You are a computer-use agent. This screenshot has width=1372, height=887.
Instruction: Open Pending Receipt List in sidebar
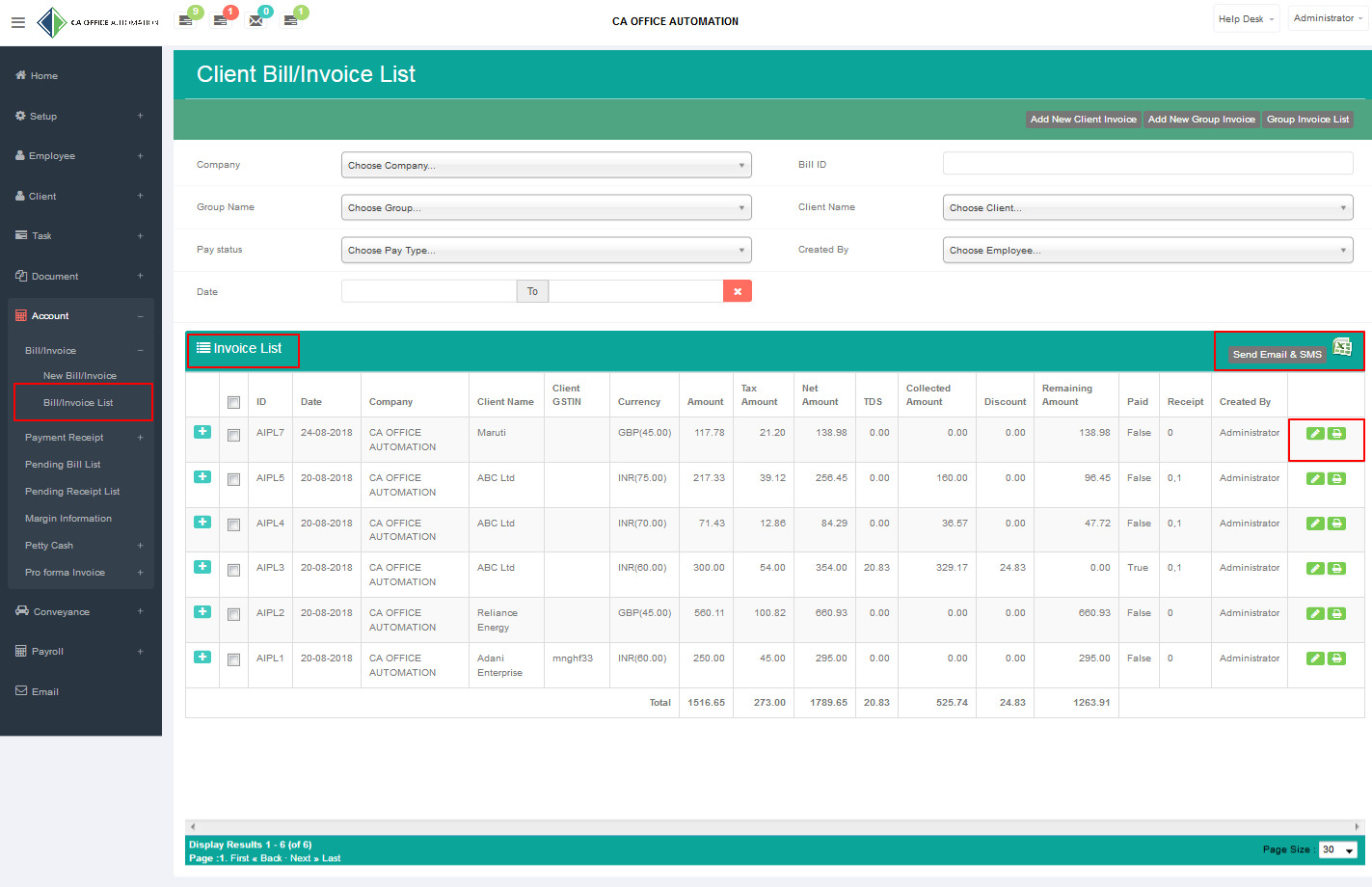72,491
